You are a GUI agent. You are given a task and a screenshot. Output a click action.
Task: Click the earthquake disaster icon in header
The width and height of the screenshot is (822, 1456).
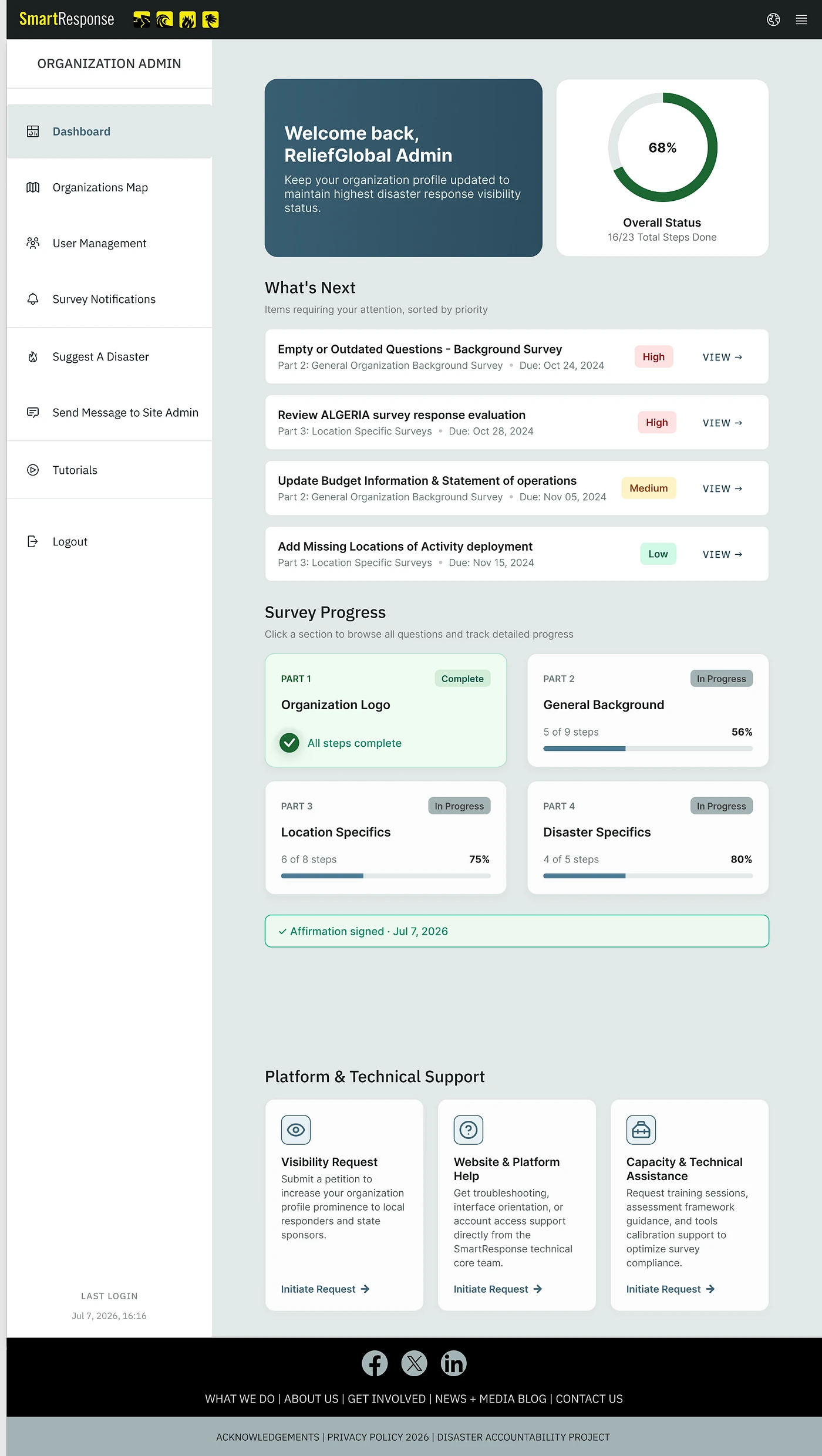[142, 20]
